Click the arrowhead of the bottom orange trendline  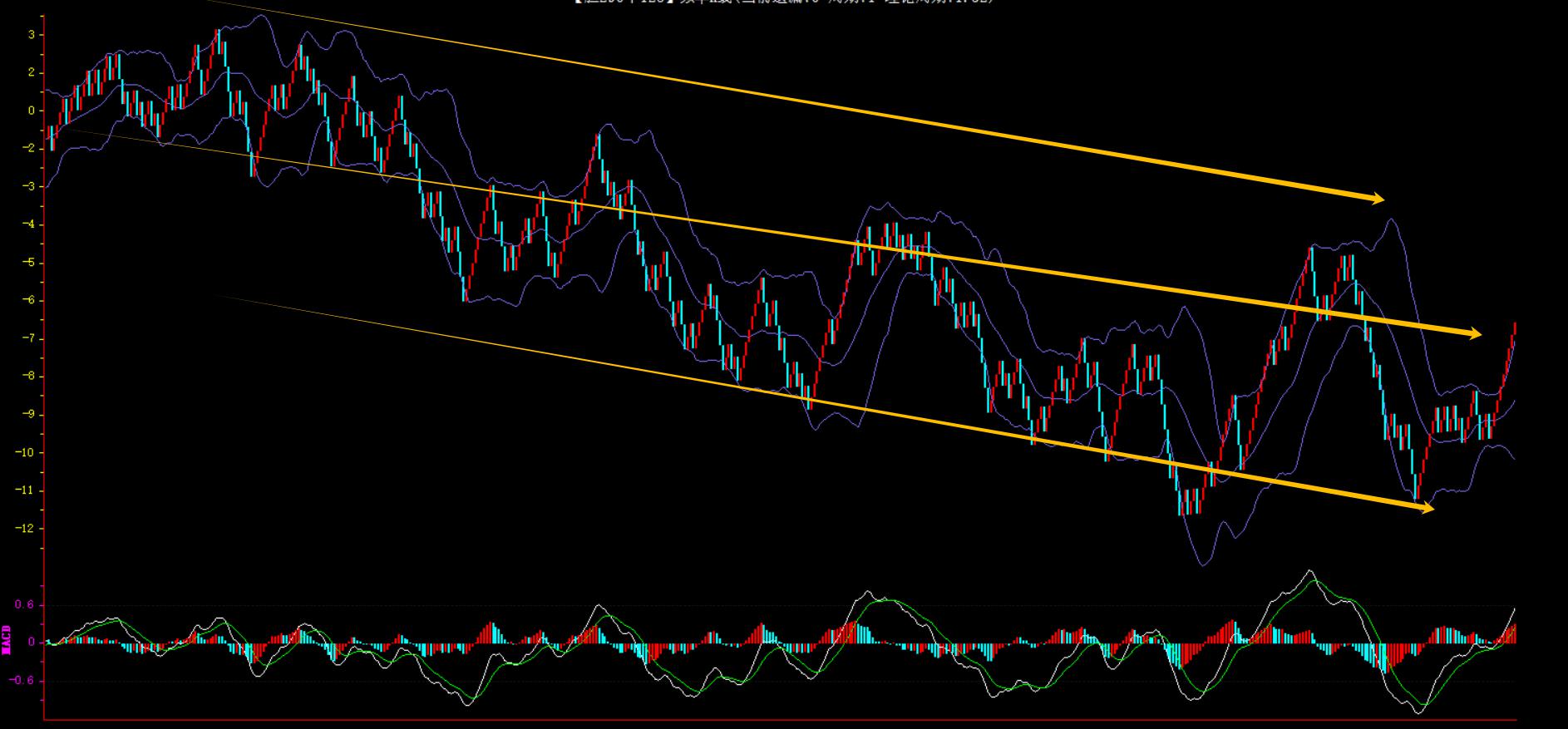1427,507
